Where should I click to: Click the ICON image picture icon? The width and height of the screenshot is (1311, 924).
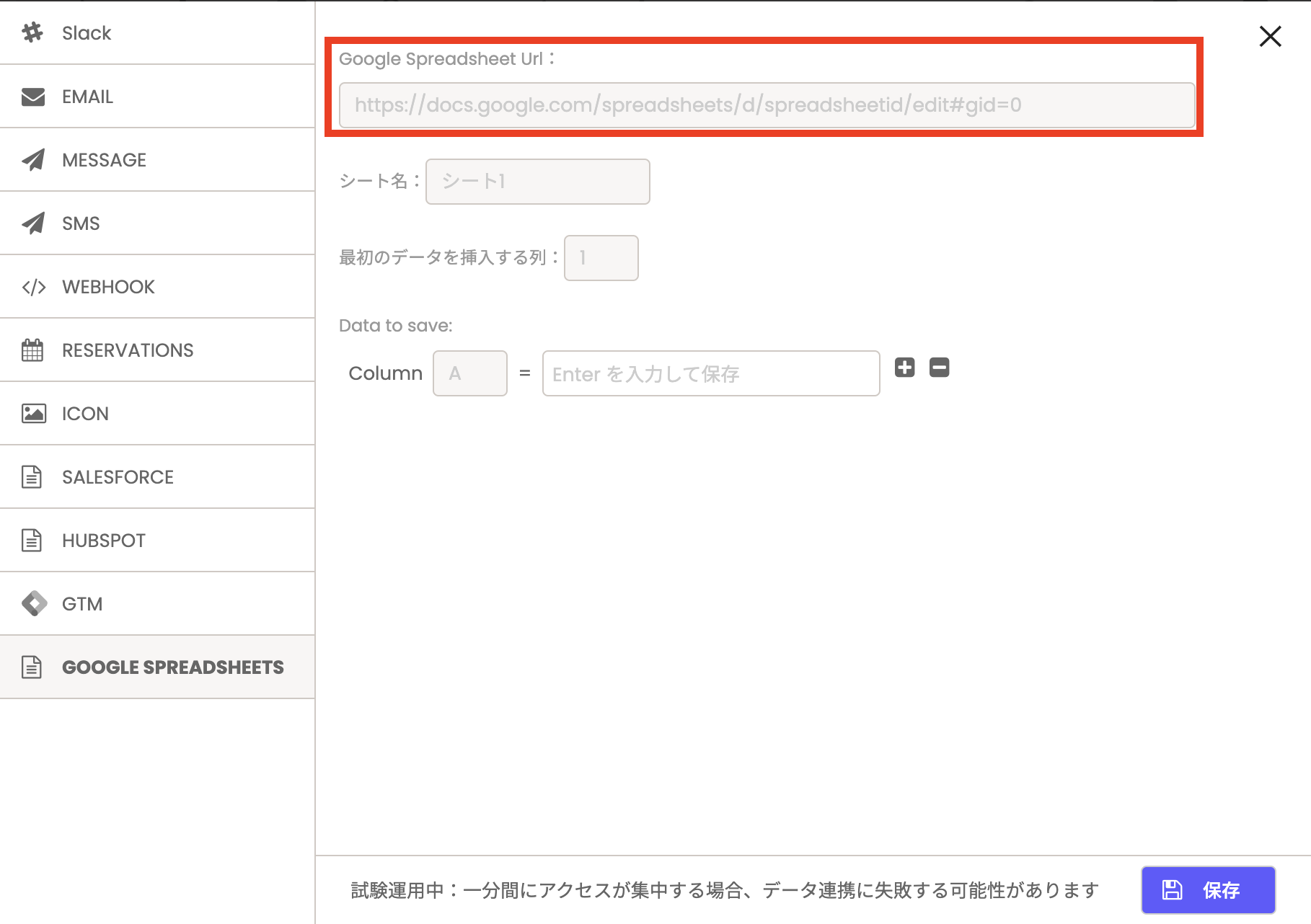[x=34, y=414]
